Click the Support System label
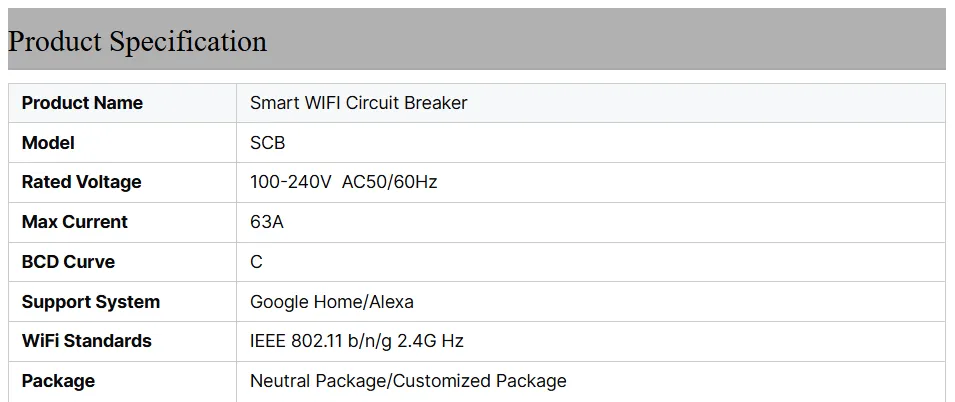This screenshot has width=955, height=402. coord(90,302)
